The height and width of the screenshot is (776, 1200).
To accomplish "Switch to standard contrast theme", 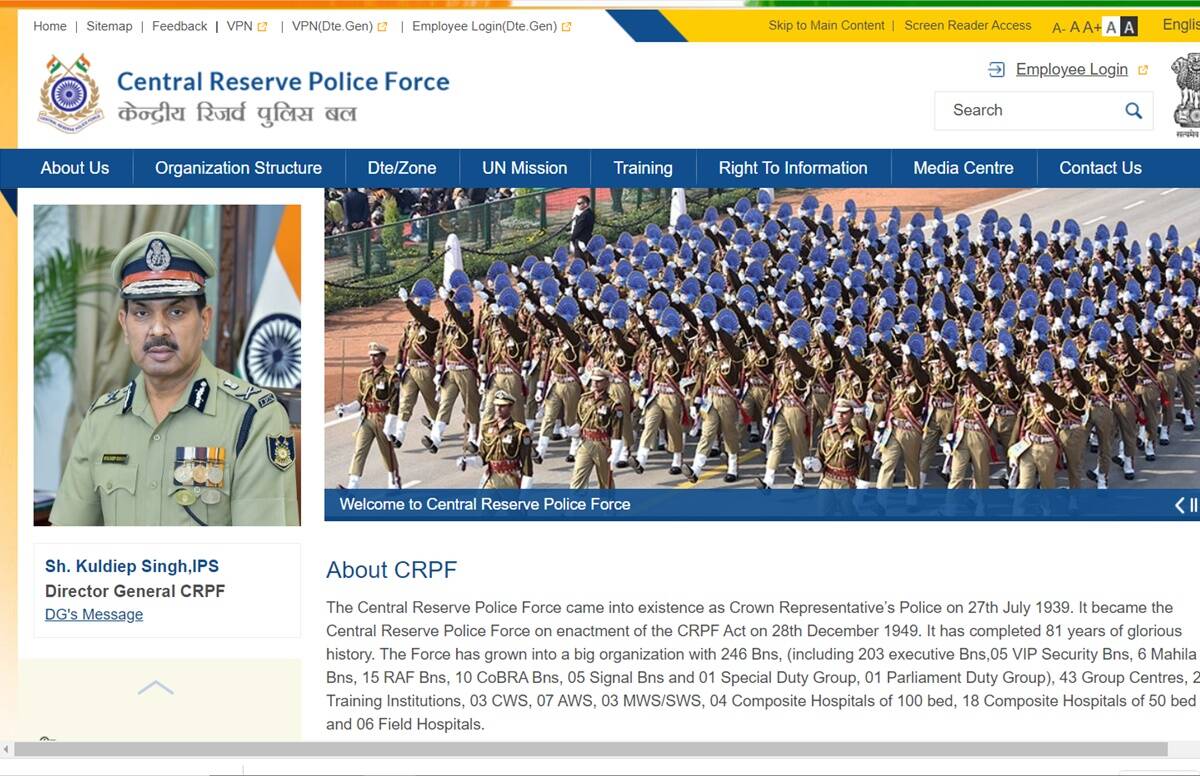I will point(1111,24).
